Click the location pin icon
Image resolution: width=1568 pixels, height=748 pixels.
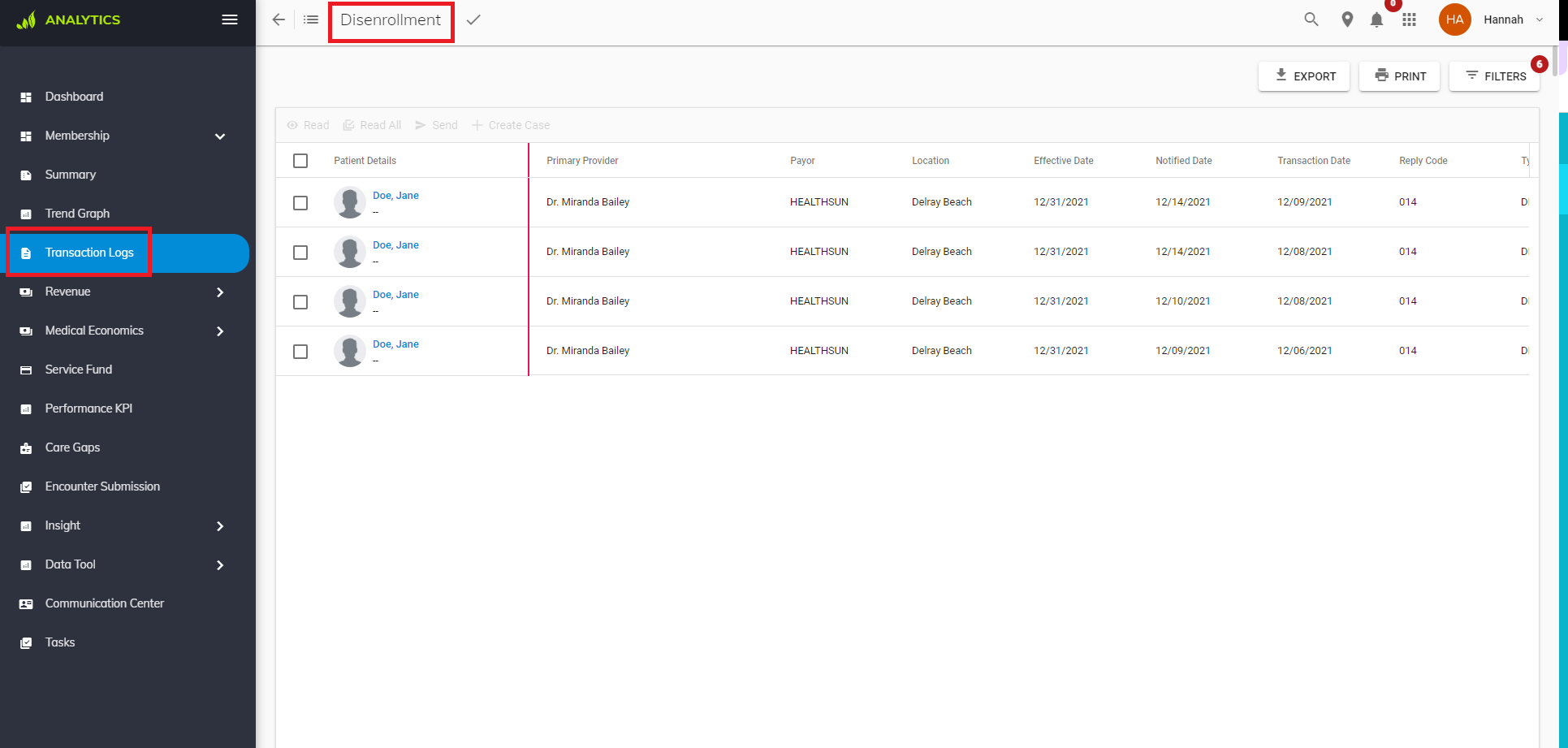point(1347,19)
